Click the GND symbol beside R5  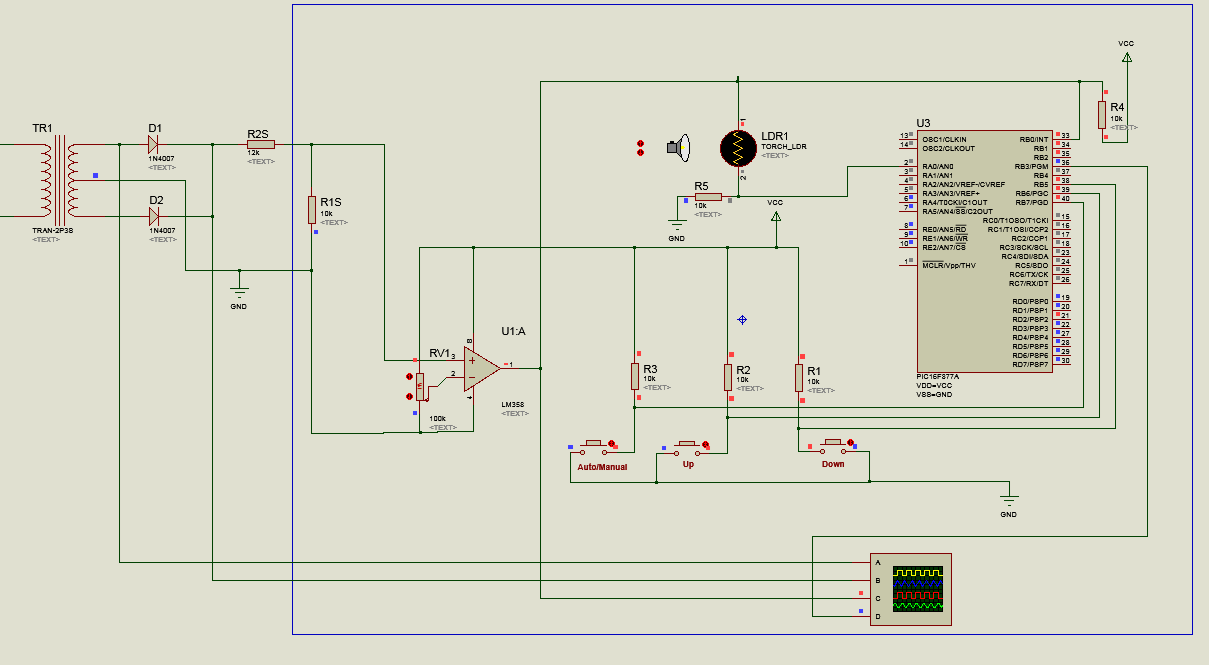coord(677,224)
